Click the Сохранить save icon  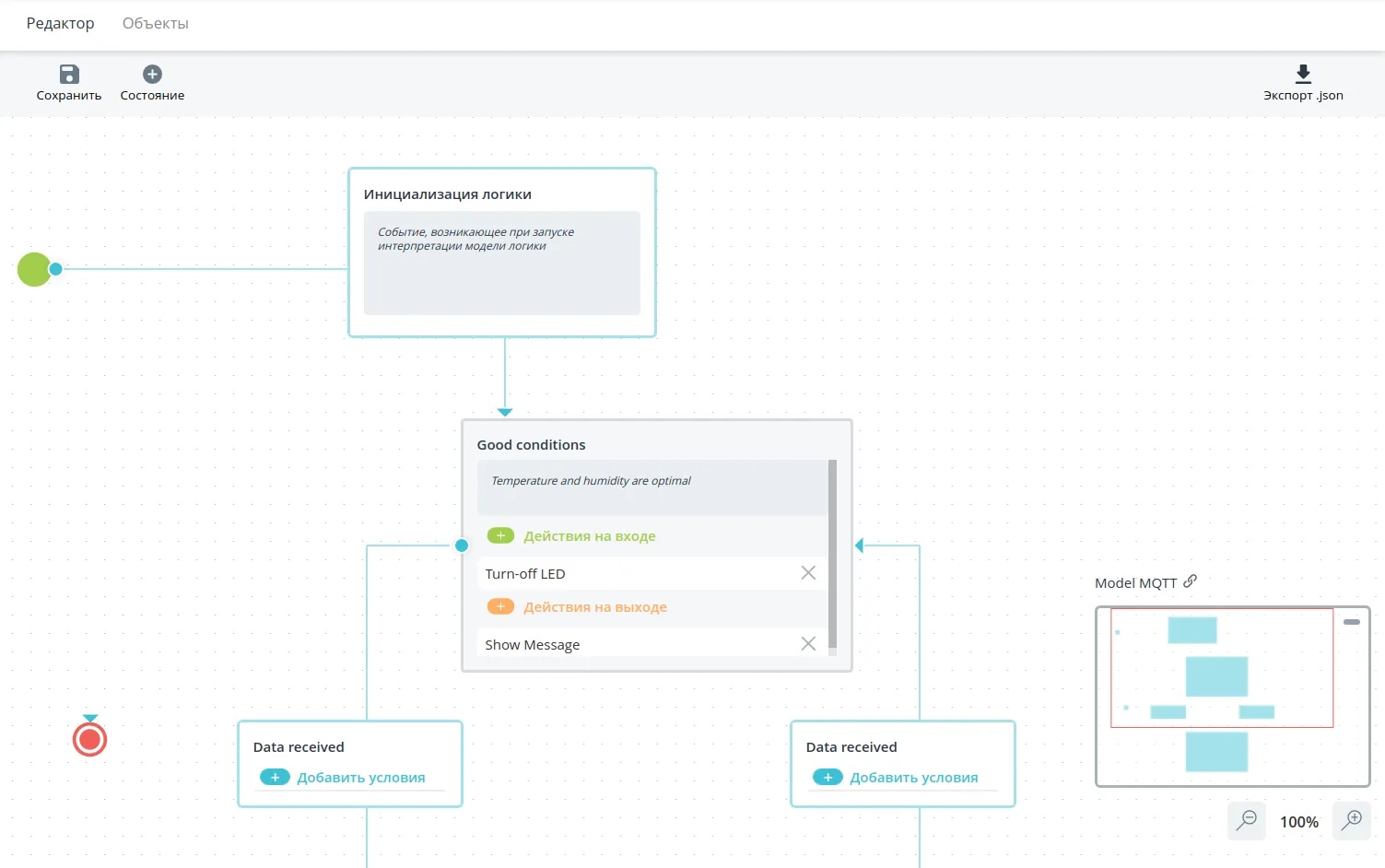point(69,74)
